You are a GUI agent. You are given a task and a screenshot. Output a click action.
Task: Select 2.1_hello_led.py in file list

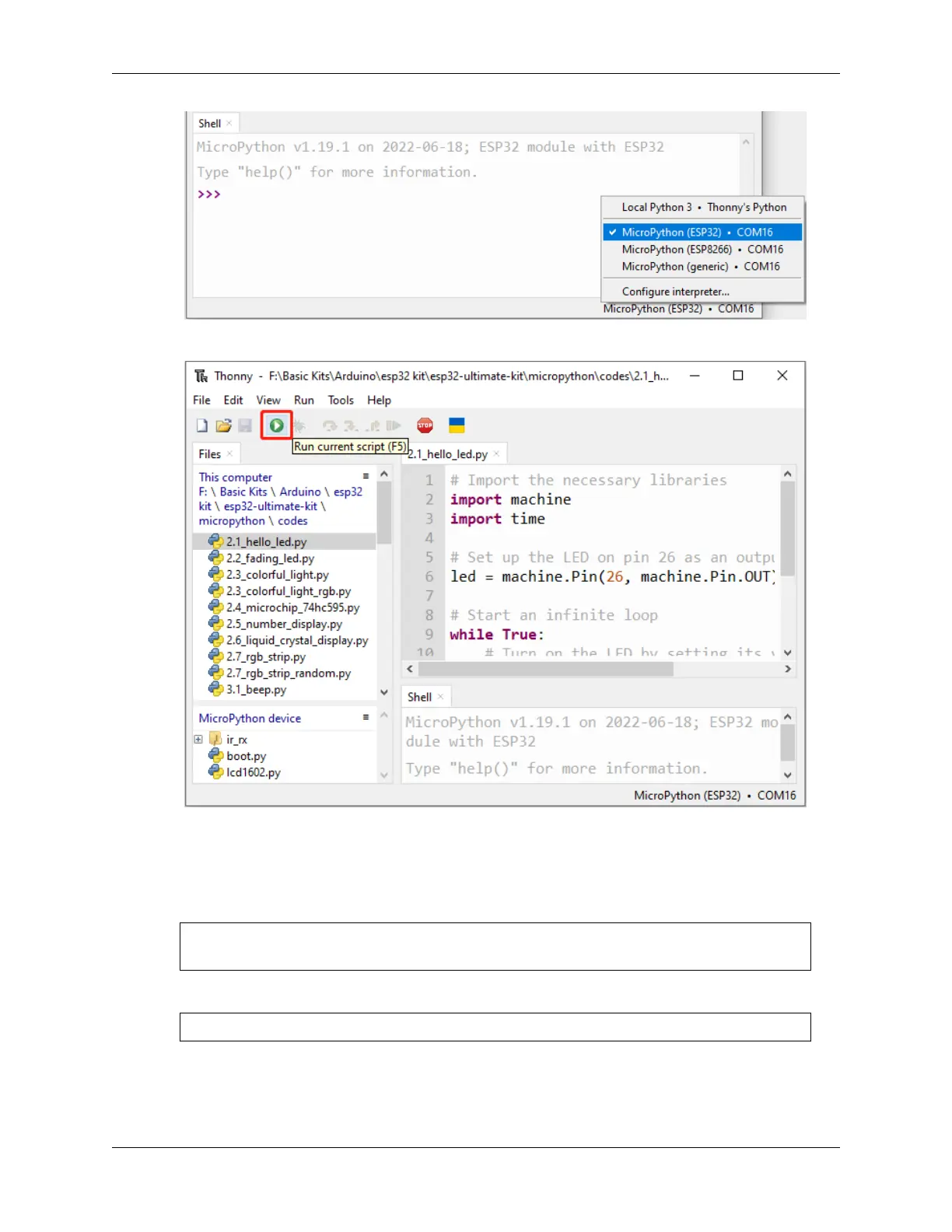(x=285, y=541)
